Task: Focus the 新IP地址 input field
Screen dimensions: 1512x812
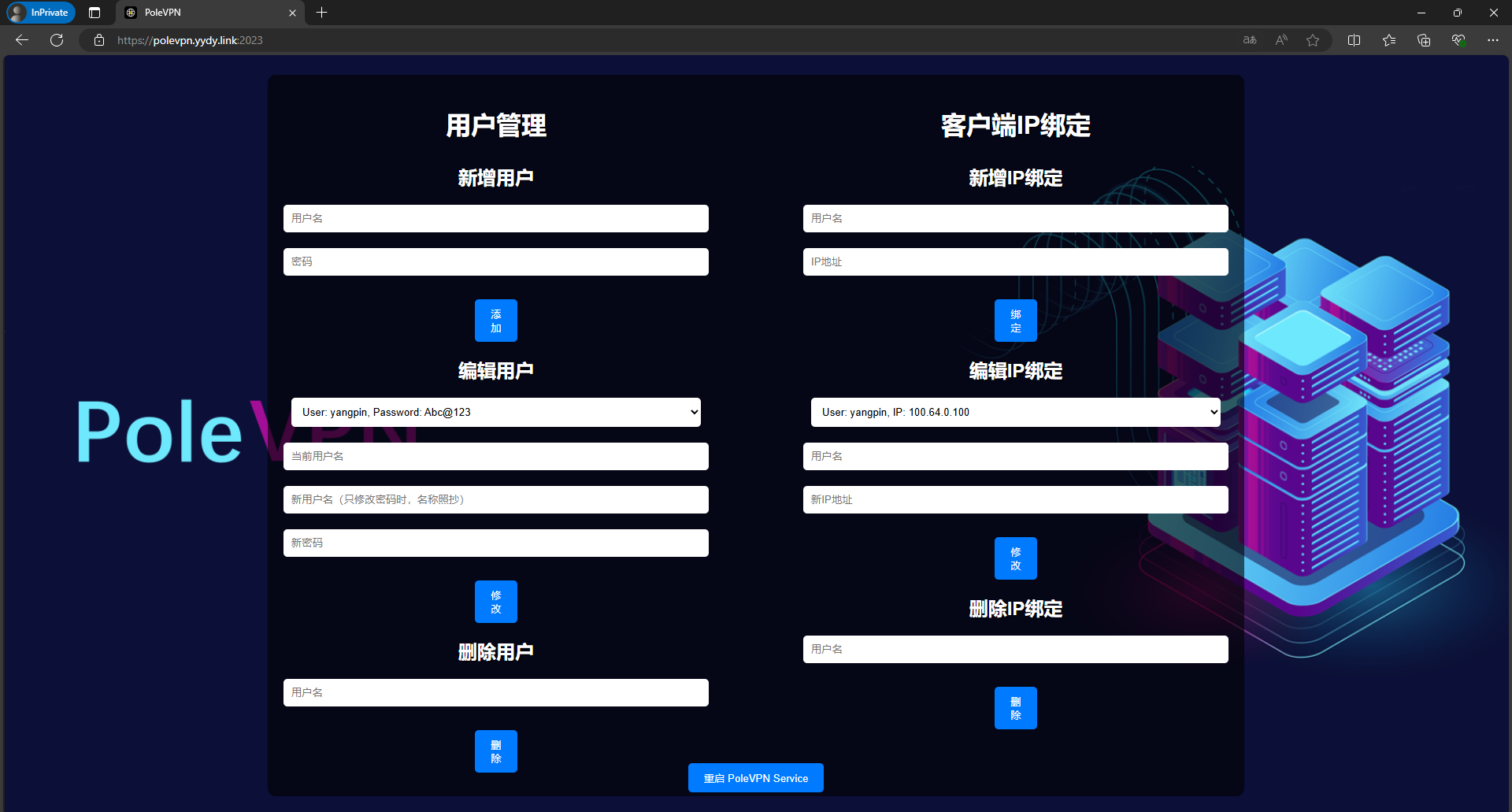Action: click(1016, 499)
